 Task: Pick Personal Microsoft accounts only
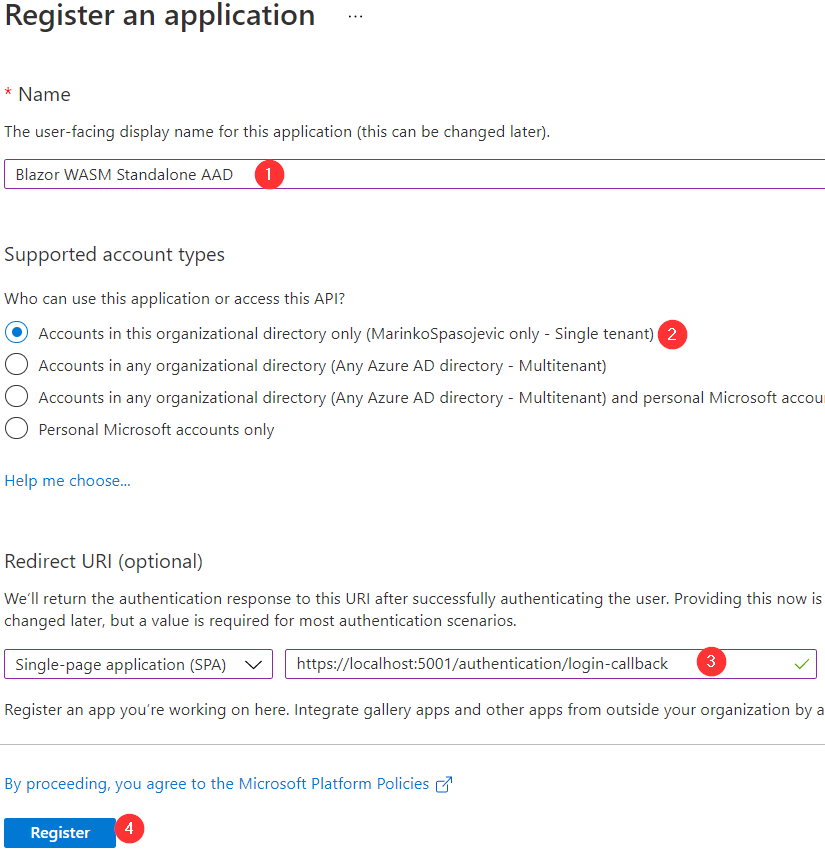click(x=17, y=429)
